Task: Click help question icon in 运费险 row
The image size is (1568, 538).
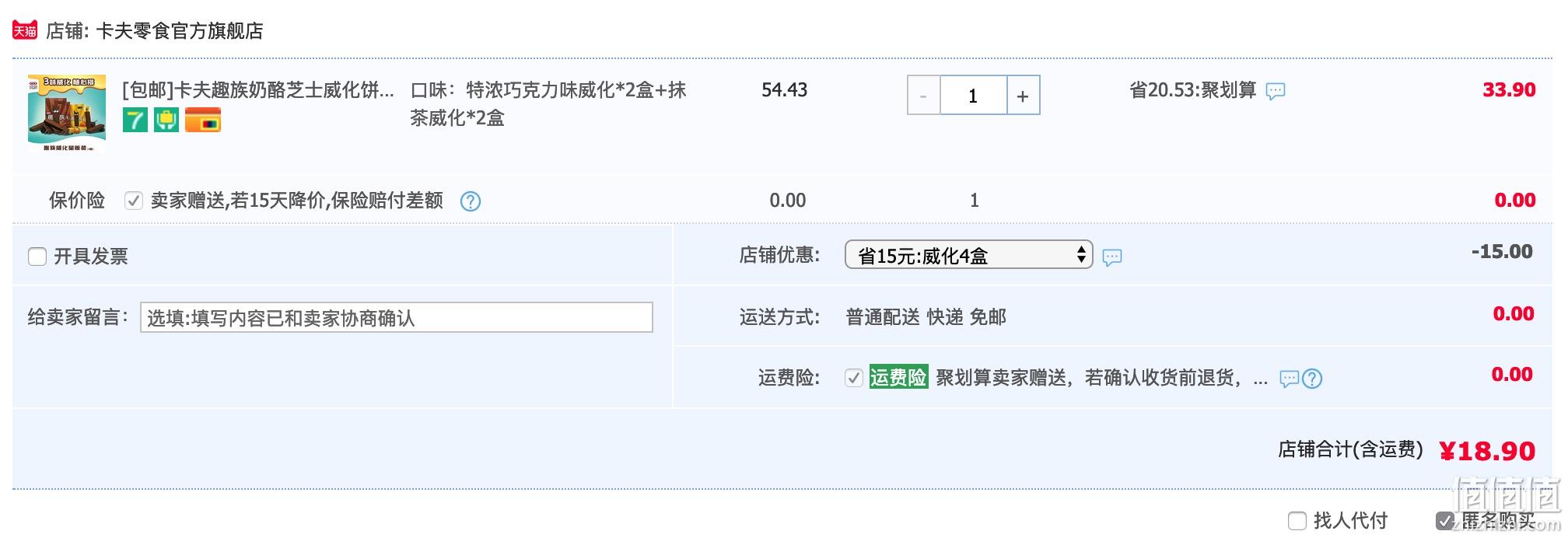Action: point(1312,379)
